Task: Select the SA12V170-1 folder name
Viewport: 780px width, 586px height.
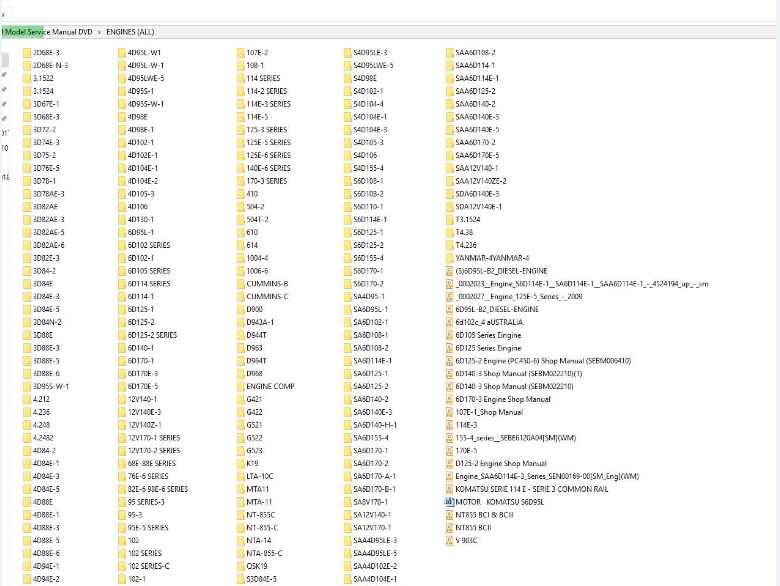Action: [372, 528]
